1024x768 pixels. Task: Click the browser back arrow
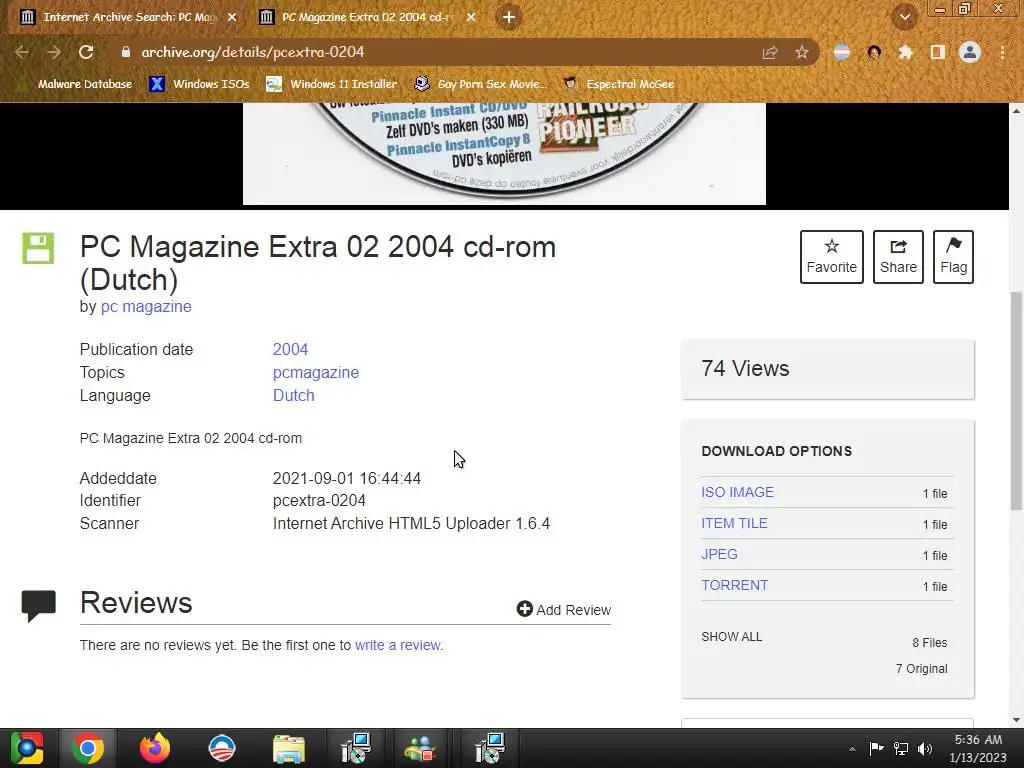(21, 52)
